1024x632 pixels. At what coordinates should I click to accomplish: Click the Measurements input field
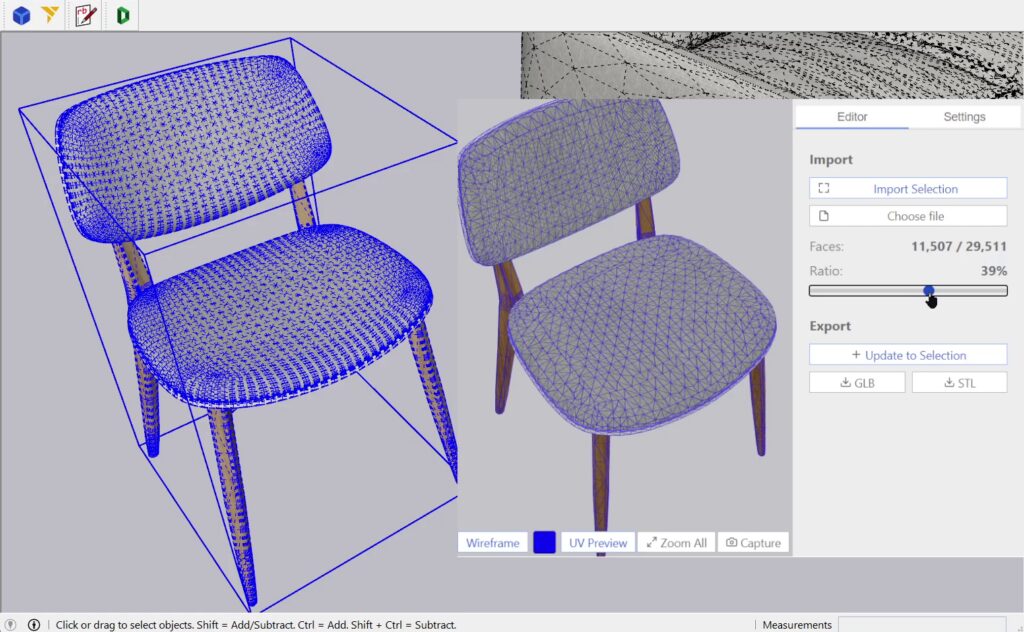click(x=921, y=625)
